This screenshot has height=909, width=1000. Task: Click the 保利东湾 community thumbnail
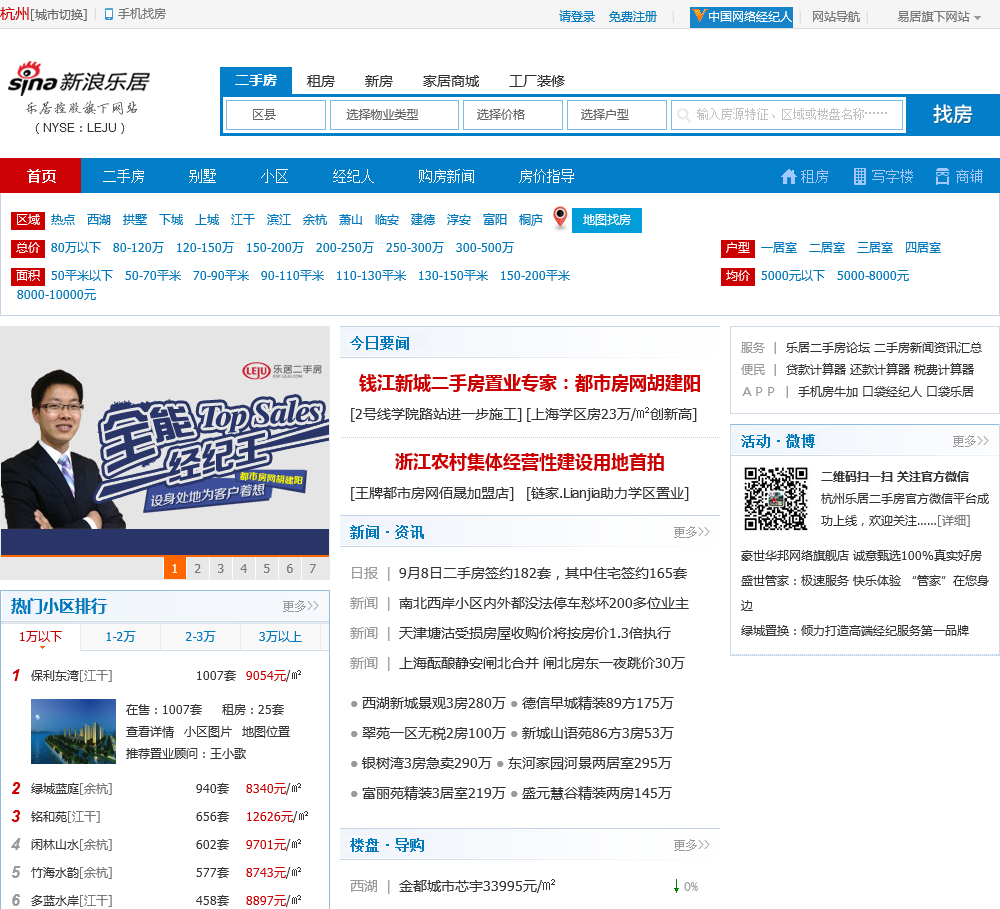pyautogui.click(x=73, y=732)
